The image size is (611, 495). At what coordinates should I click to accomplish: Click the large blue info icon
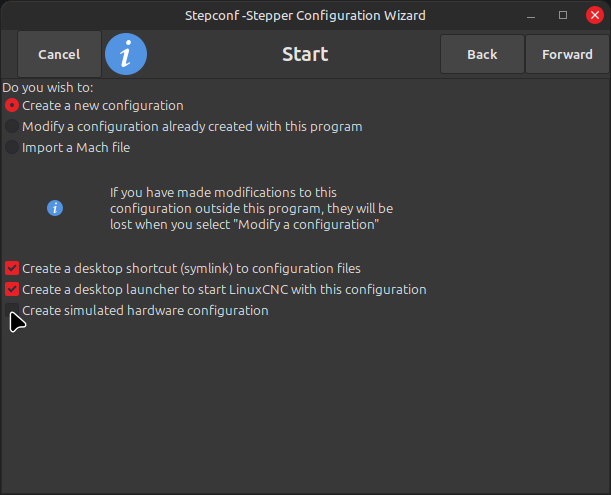pos(126,54)
